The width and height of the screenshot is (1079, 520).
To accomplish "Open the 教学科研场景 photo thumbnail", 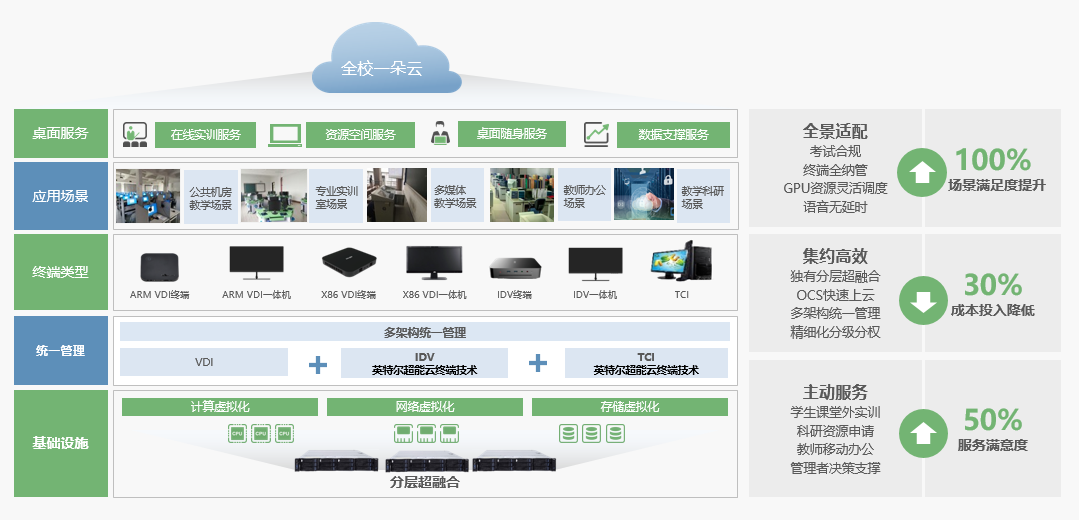I will (x=644, y=195).
